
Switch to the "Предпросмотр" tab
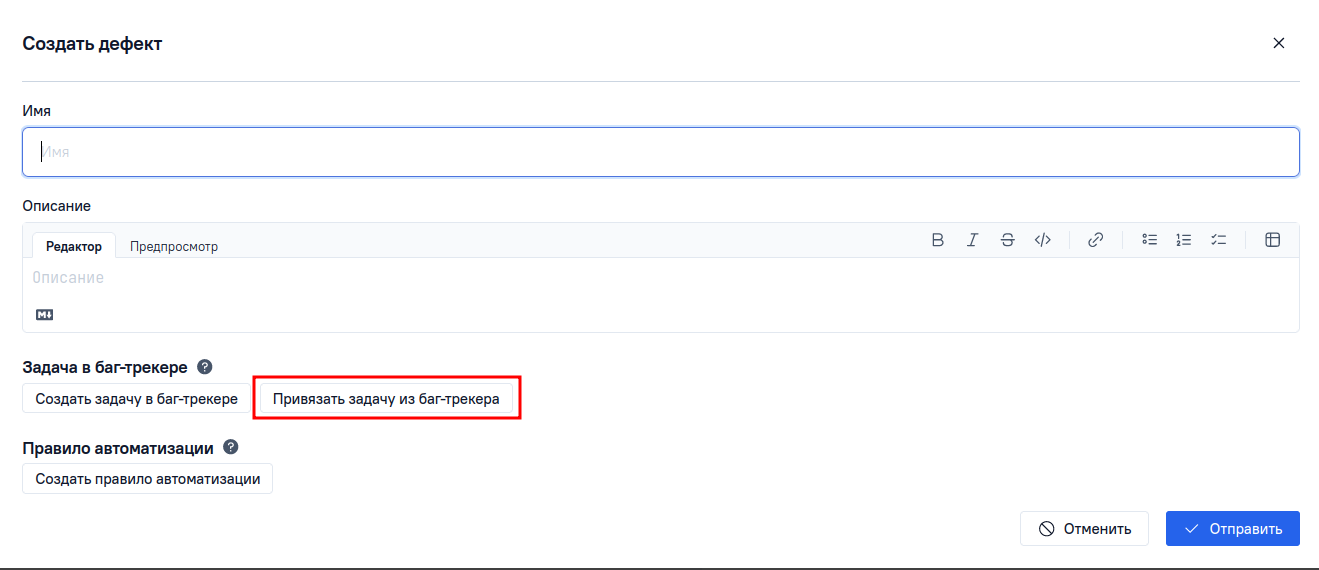(x=174, y=246)
